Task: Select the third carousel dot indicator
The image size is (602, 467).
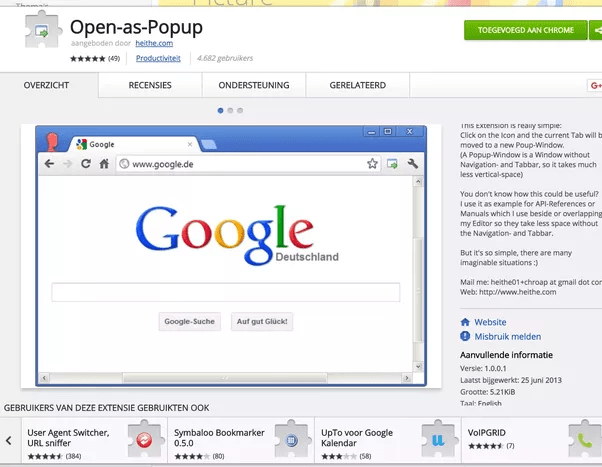Action: coord(240,111)
